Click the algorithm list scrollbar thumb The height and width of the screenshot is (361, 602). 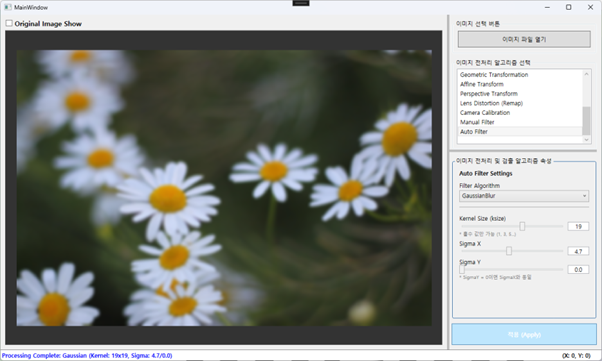pos(586,121)
